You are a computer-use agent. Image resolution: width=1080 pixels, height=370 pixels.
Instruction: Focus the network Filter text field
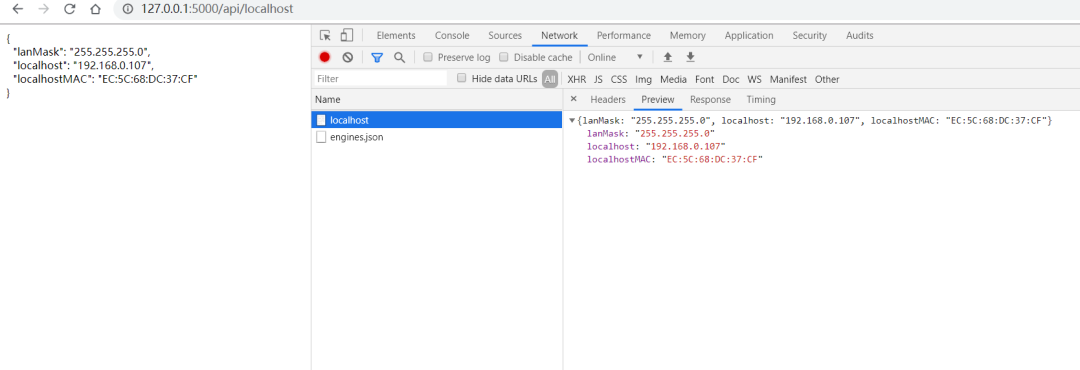[381, 79]
